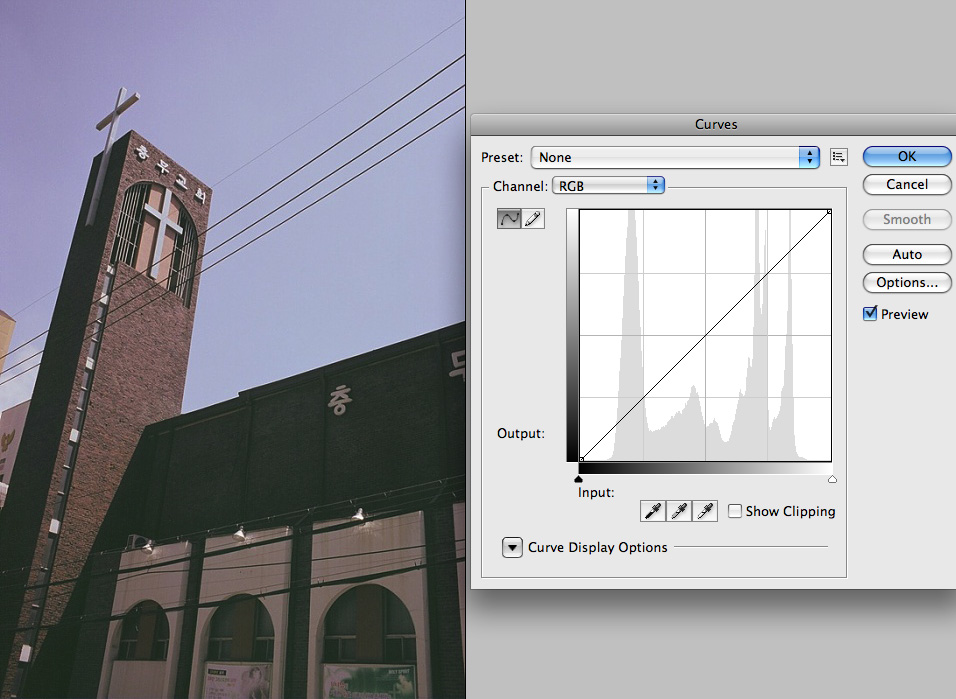The height and width of the screenshot is (699, 956).
Task: Click the OK button
Action: 906,156
